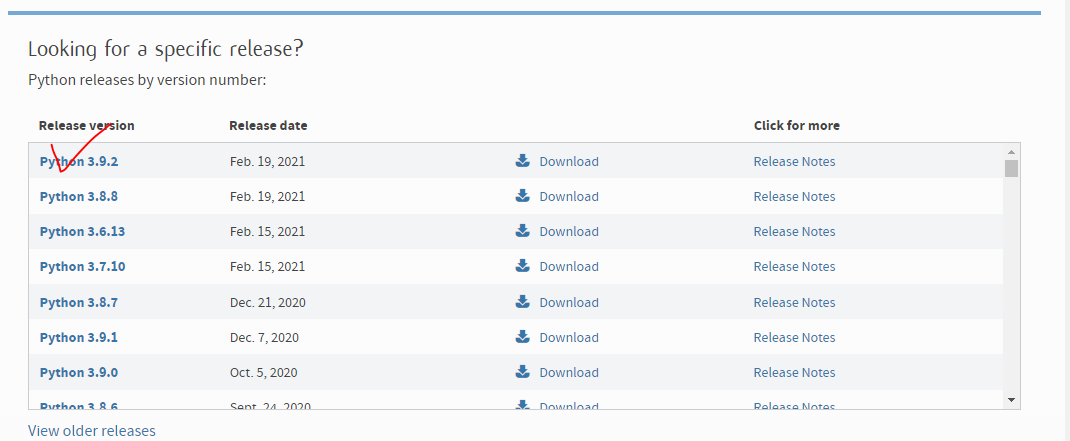The image size is (1070, 441).
Task: Click the download icon for Python 3.9.0
Action: coord(522,371)
